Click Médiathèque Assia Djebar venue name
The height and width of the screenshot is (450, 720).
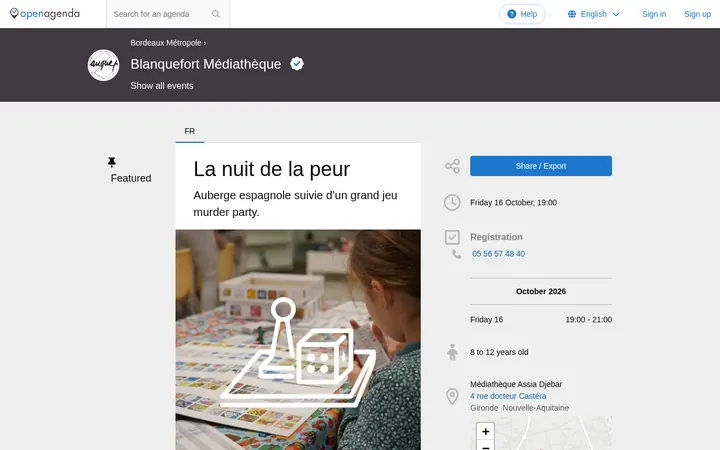pyautogui.click(x=516, y=384)
